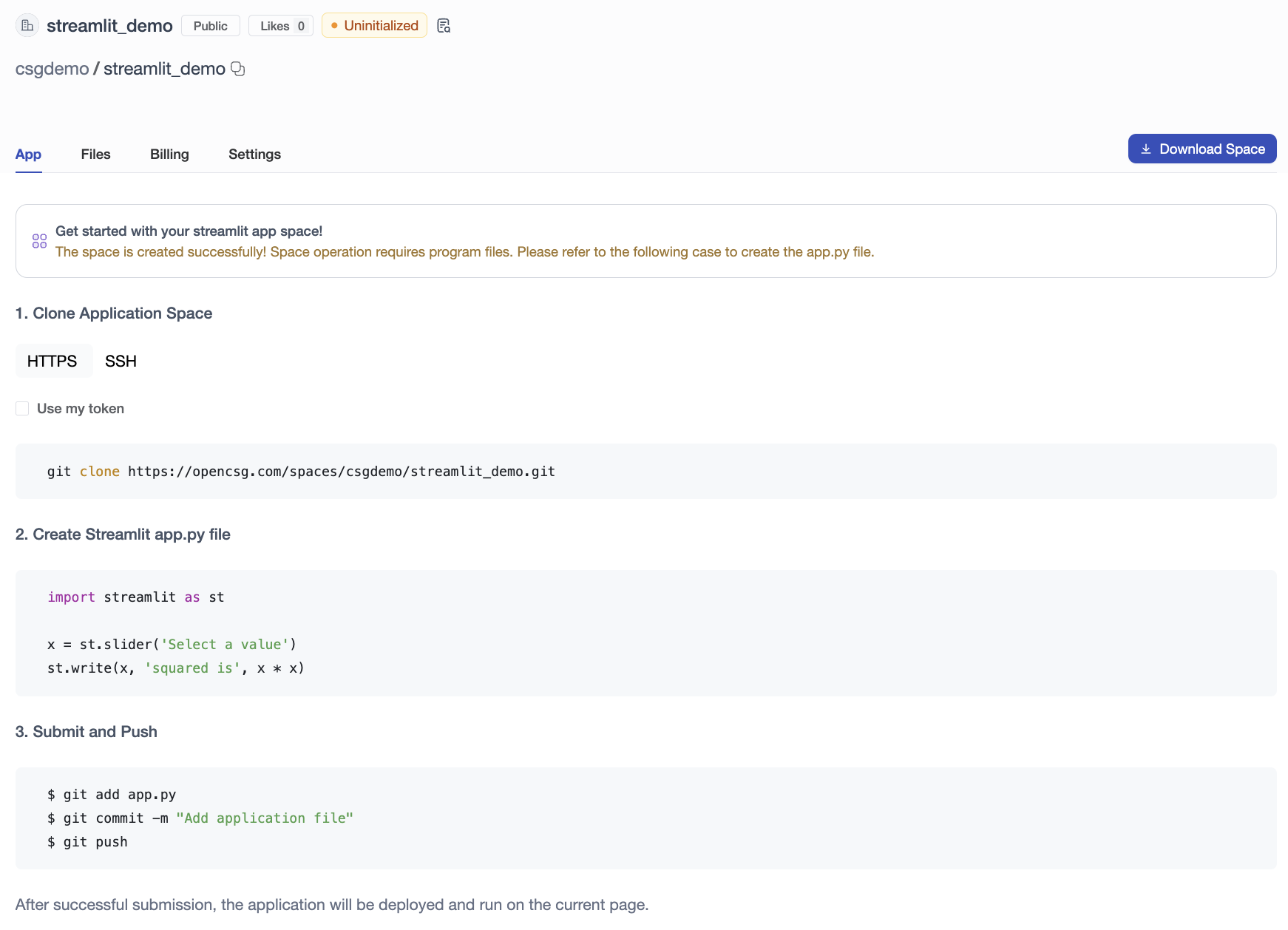This screenshot has width=1288, height=930.
Task: Click the Download Space button
Action: [1201, 149]
